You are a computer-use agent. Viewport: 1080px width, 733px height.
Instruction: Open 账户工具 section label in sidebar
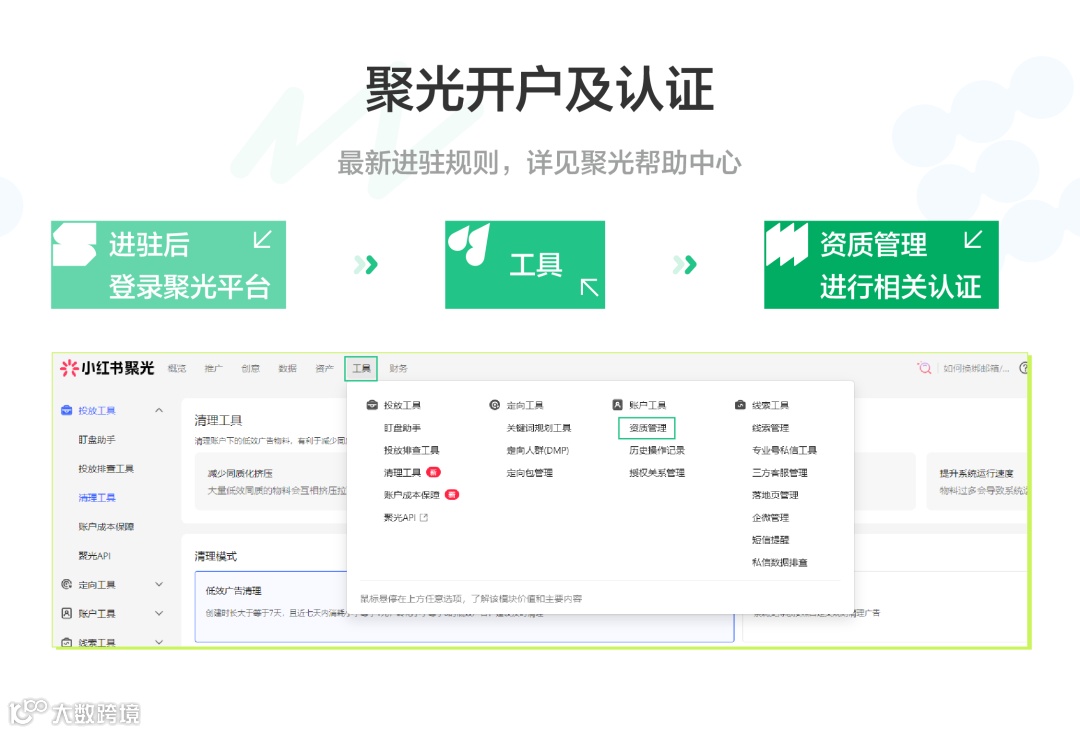point(96,614)
